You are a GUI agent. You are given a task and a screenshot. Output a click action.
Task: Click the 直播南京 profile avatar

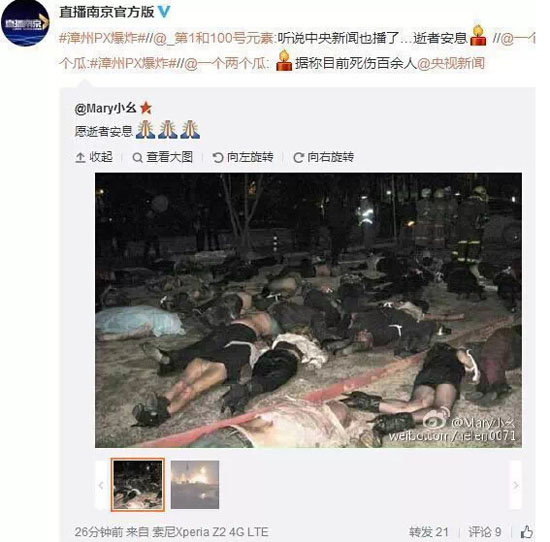click(25, 23)
